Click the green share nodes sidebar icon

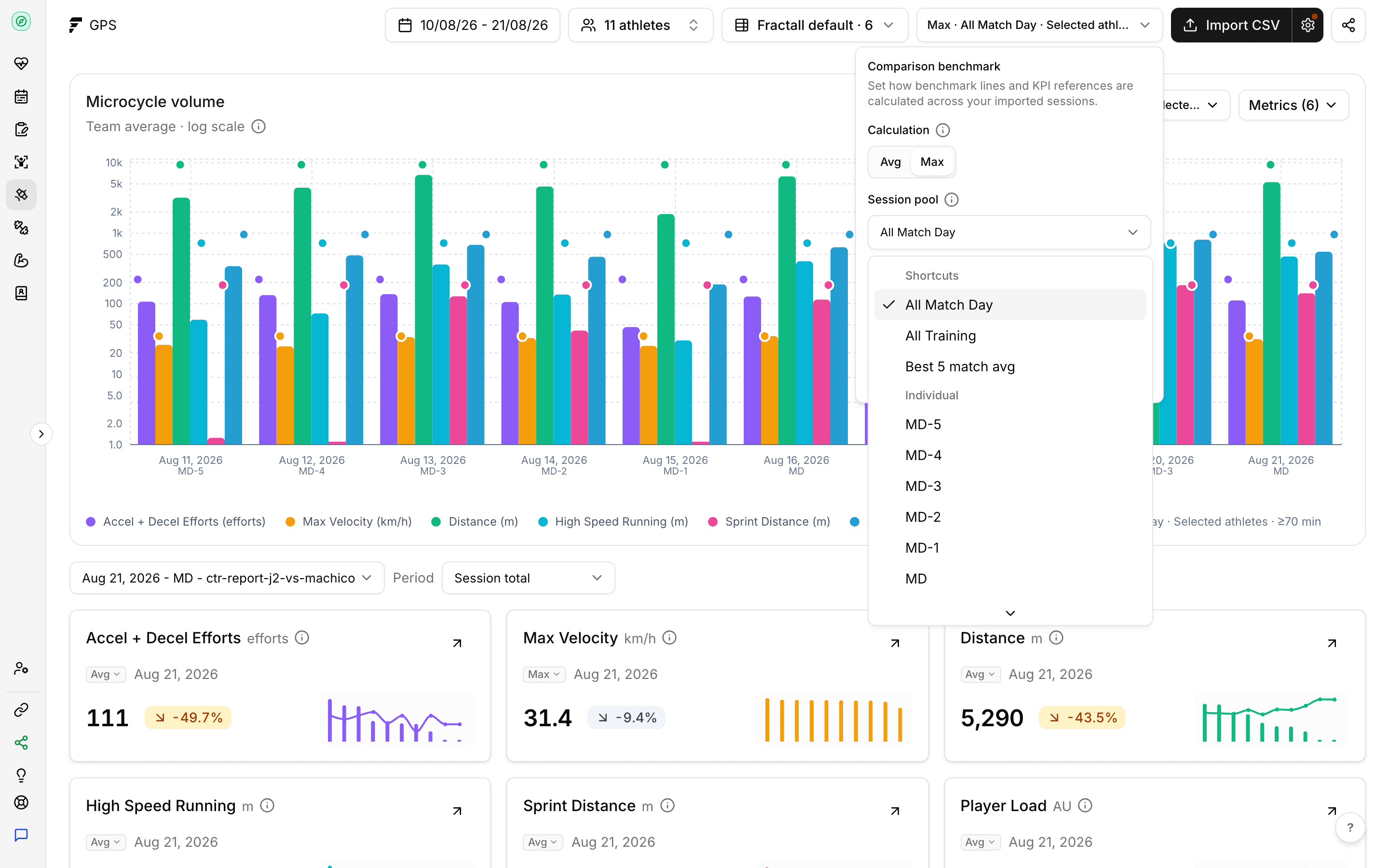pos(21,743)
